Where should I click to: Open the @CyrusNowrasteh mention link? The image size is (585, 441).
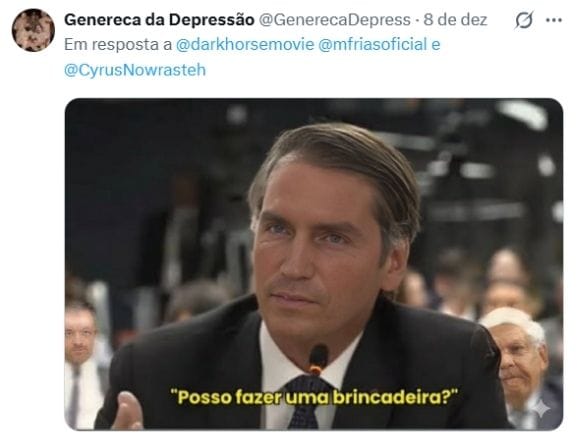pos(135,70)
